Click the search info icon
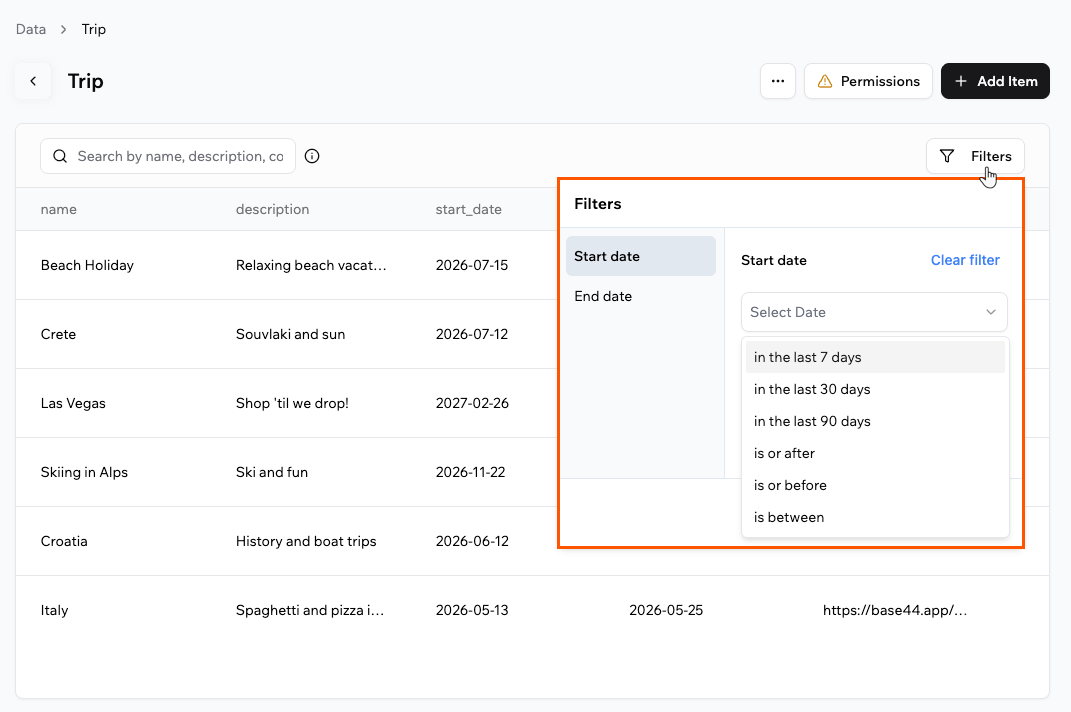 click(311, 156)
